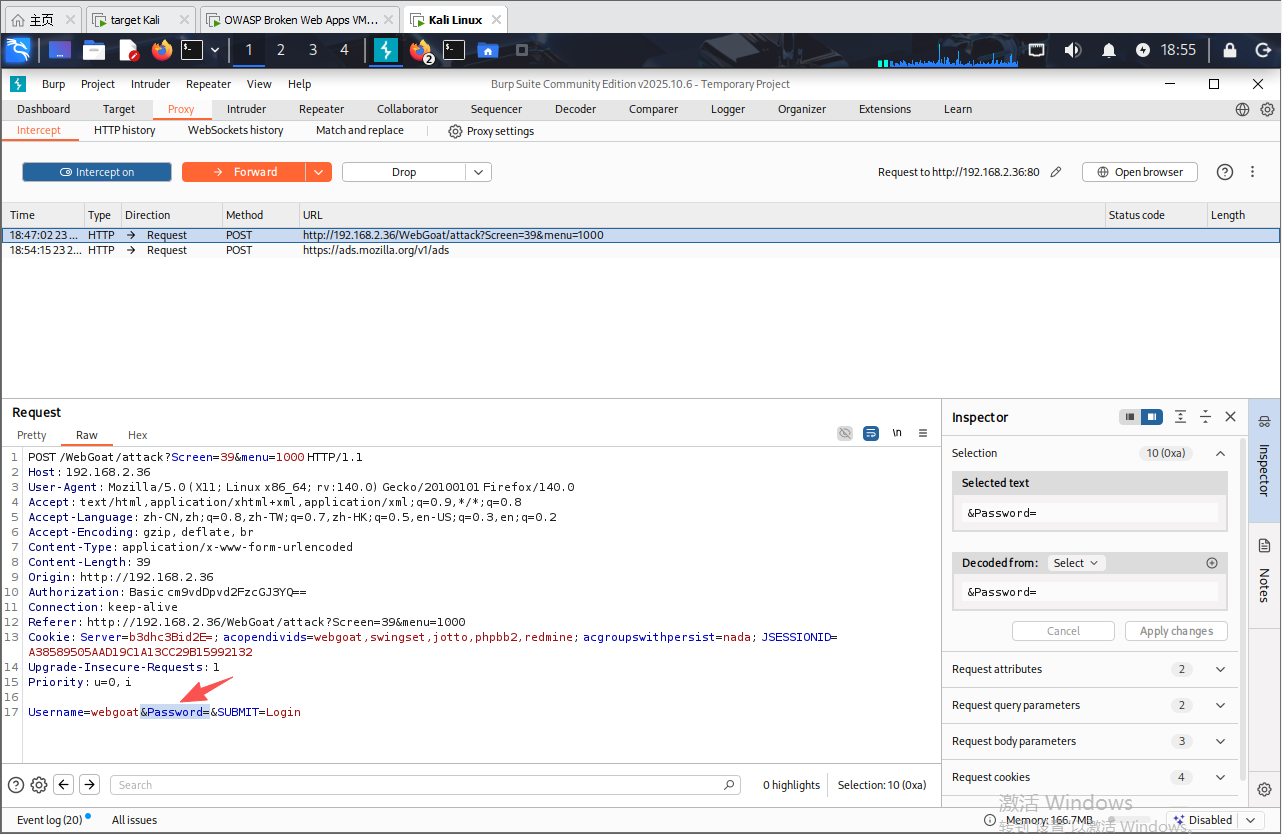Screen dimensions: 1282x834
Task: Open the intercept help question mark icon
Action: (x=1225, y=172)
